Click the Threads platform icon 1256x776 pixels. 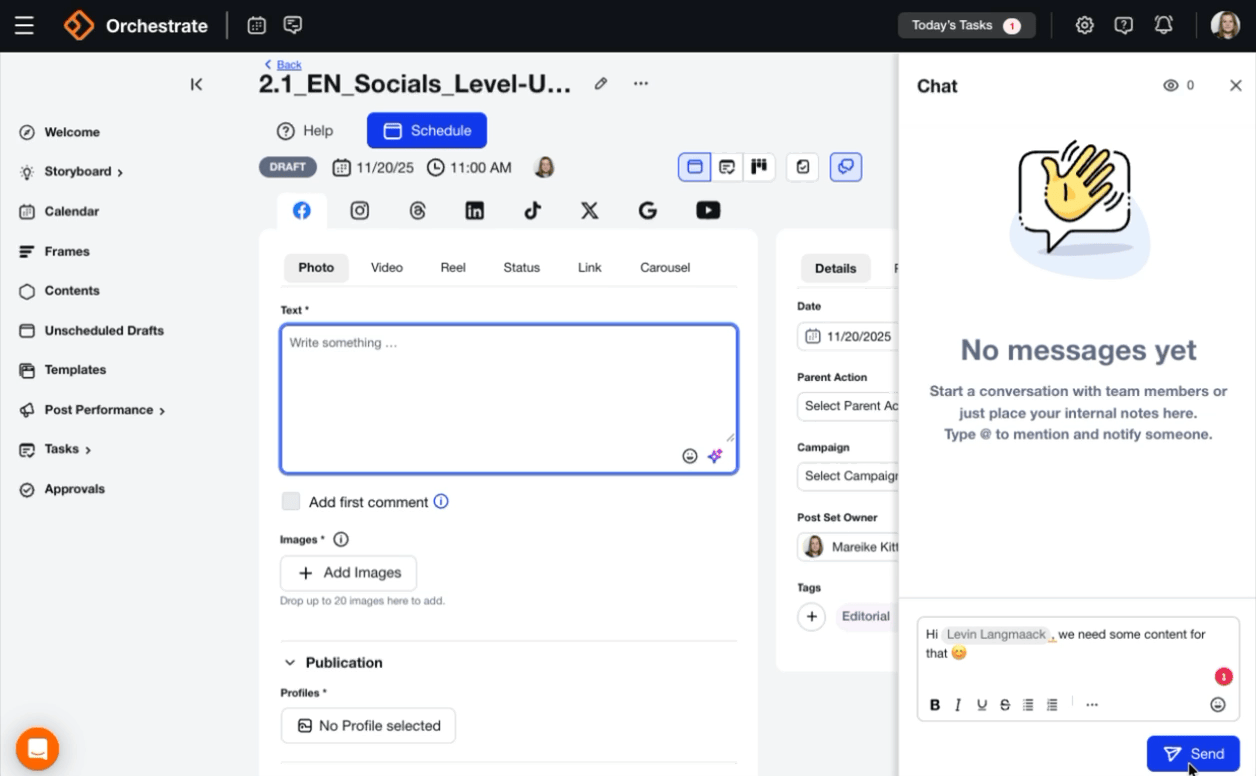click(418, 210)
